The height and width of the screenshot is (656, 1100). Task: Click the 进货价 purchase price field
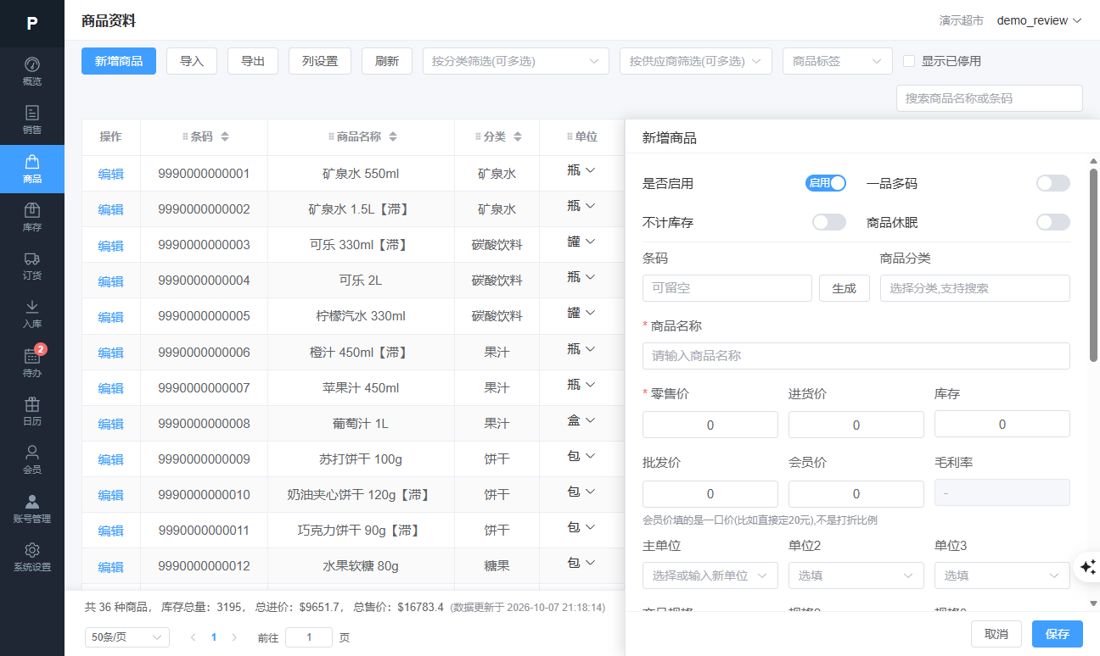(x=856, y=425)
